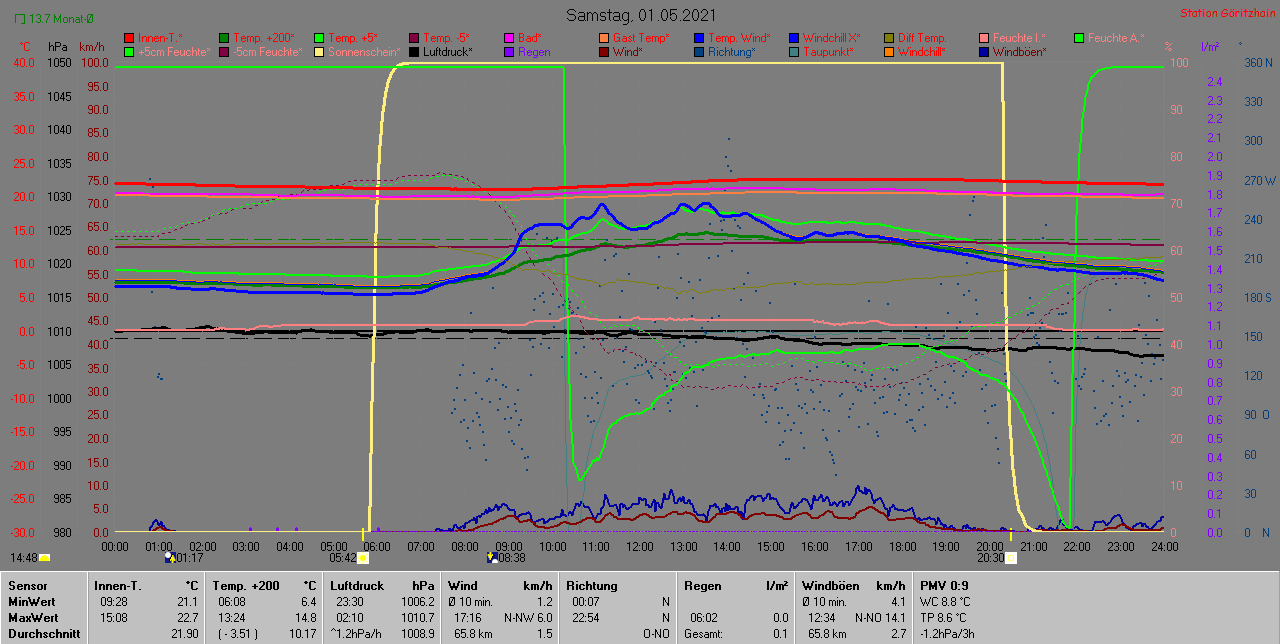
Task: Click the Durchschnitt row label
Action: [x=43, y=634]
